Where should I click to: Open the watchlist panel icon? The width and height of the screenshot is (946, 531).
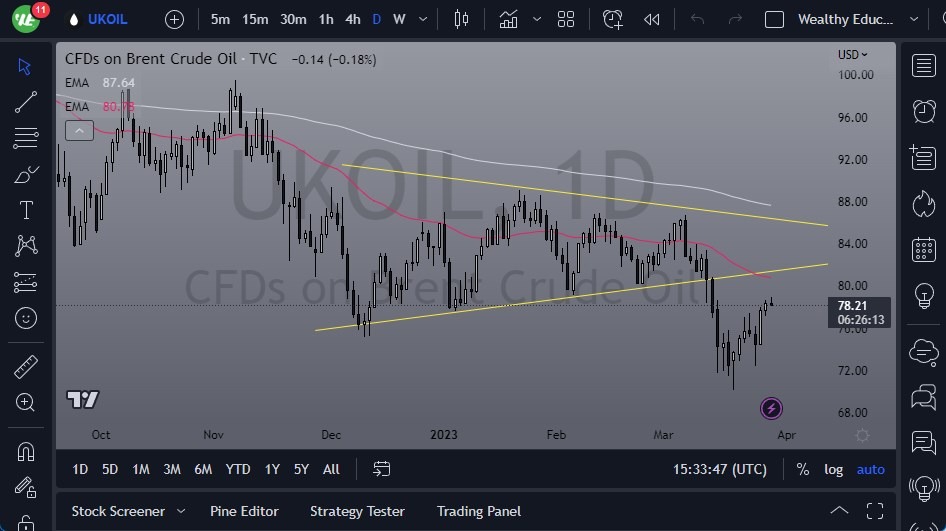pyautogui.click(x=924, y=66)
